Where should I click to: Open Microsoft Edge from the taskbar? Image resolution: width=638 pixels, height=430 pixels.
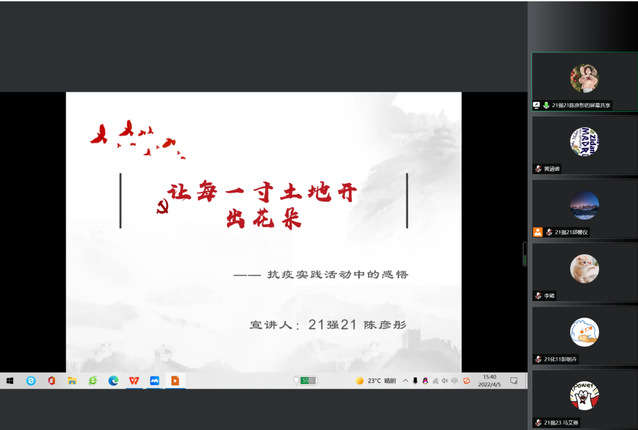[x=114, y=381]
